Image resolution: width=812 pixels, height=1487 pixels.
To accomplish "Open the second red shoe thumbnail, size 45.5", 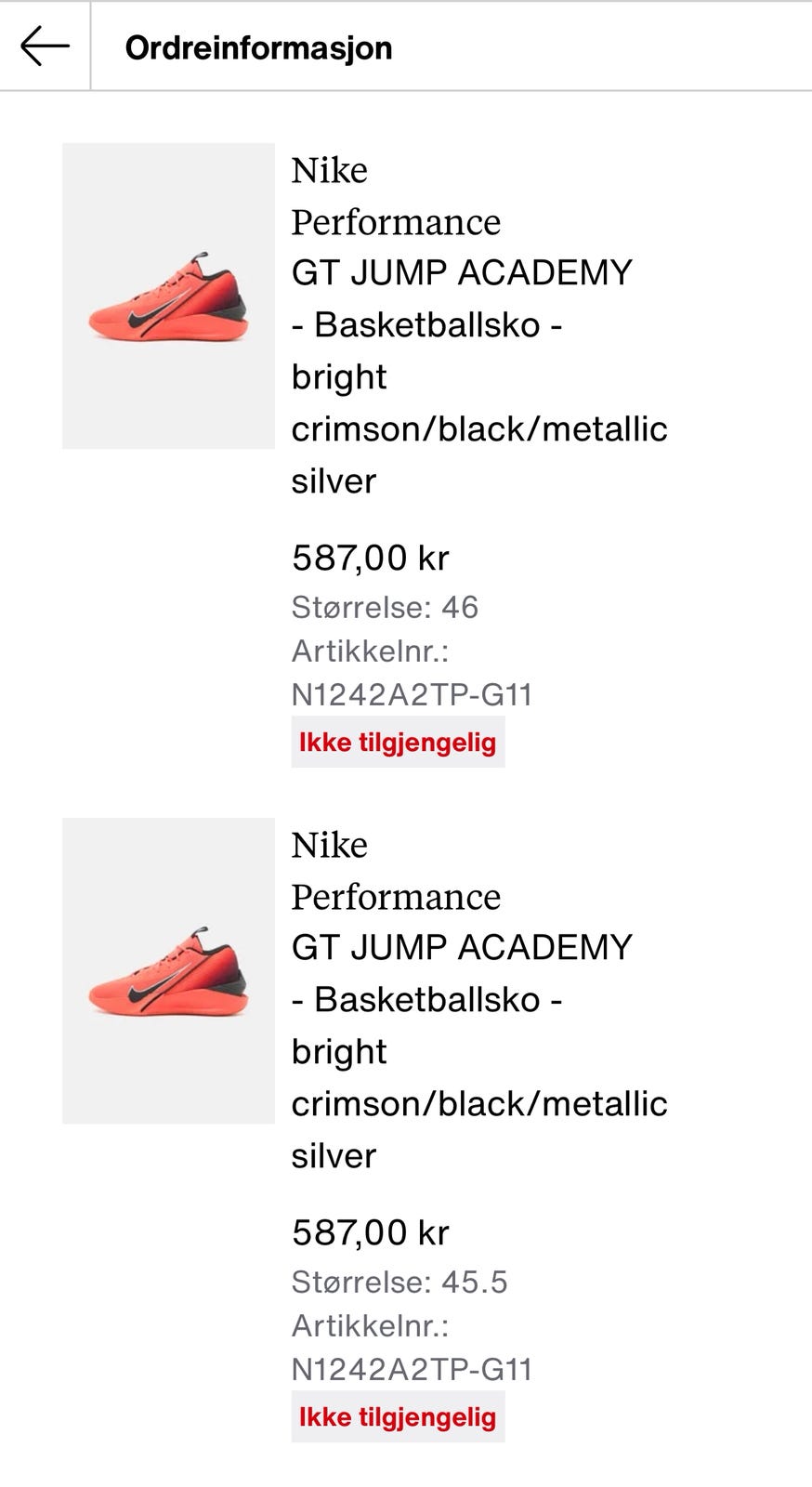I will [x=168, y=970].
